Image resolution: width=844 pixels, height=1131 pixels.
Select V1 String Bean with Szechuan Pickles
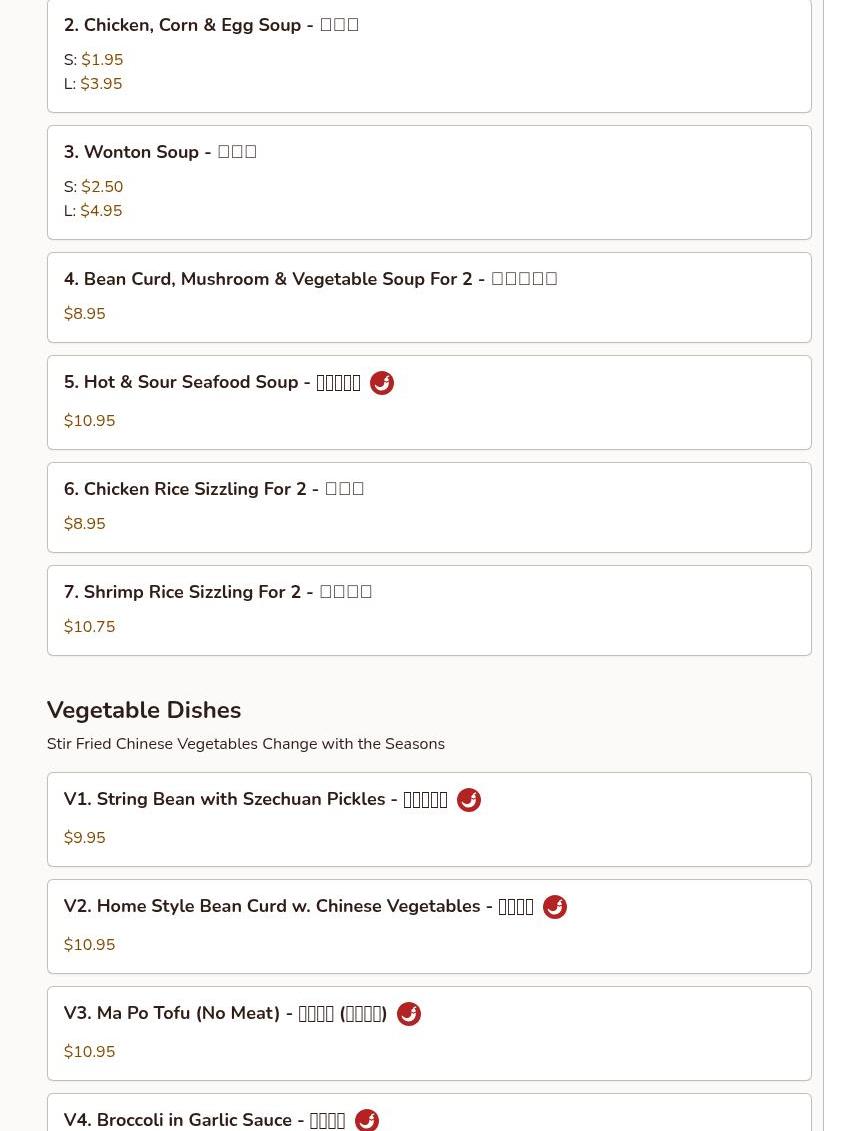[429, 819]
